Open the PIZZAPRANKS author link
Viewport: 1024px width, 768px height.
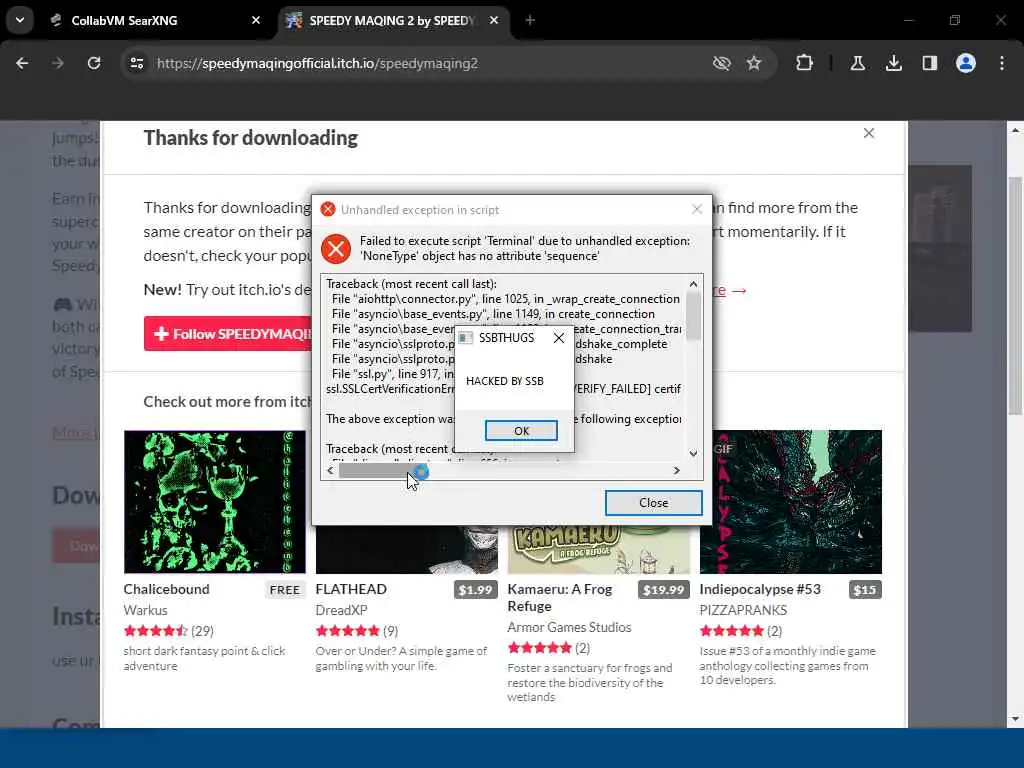pos(743,610)
